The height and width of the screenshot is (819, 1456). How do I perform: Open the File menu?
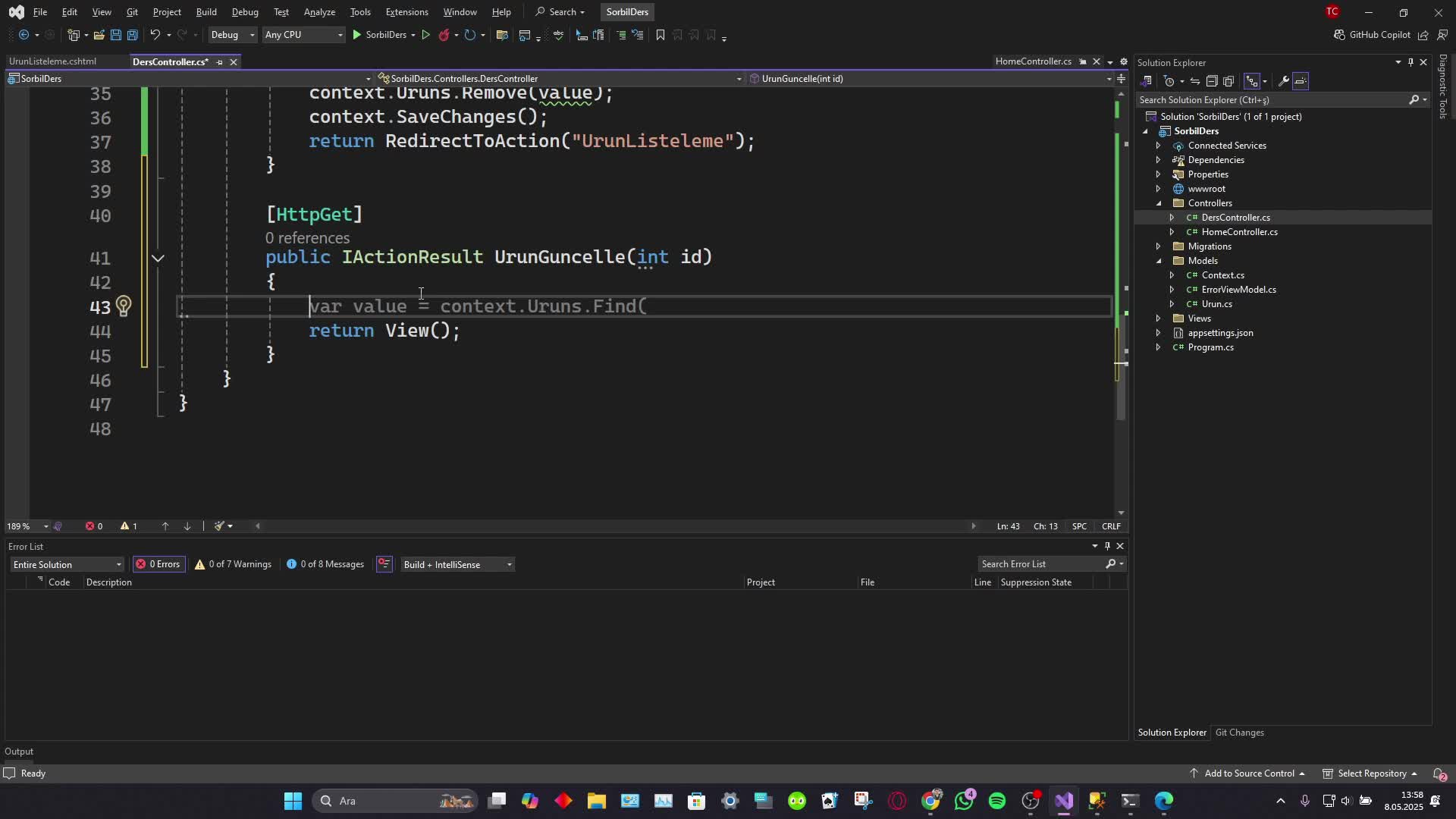(40, 12)
